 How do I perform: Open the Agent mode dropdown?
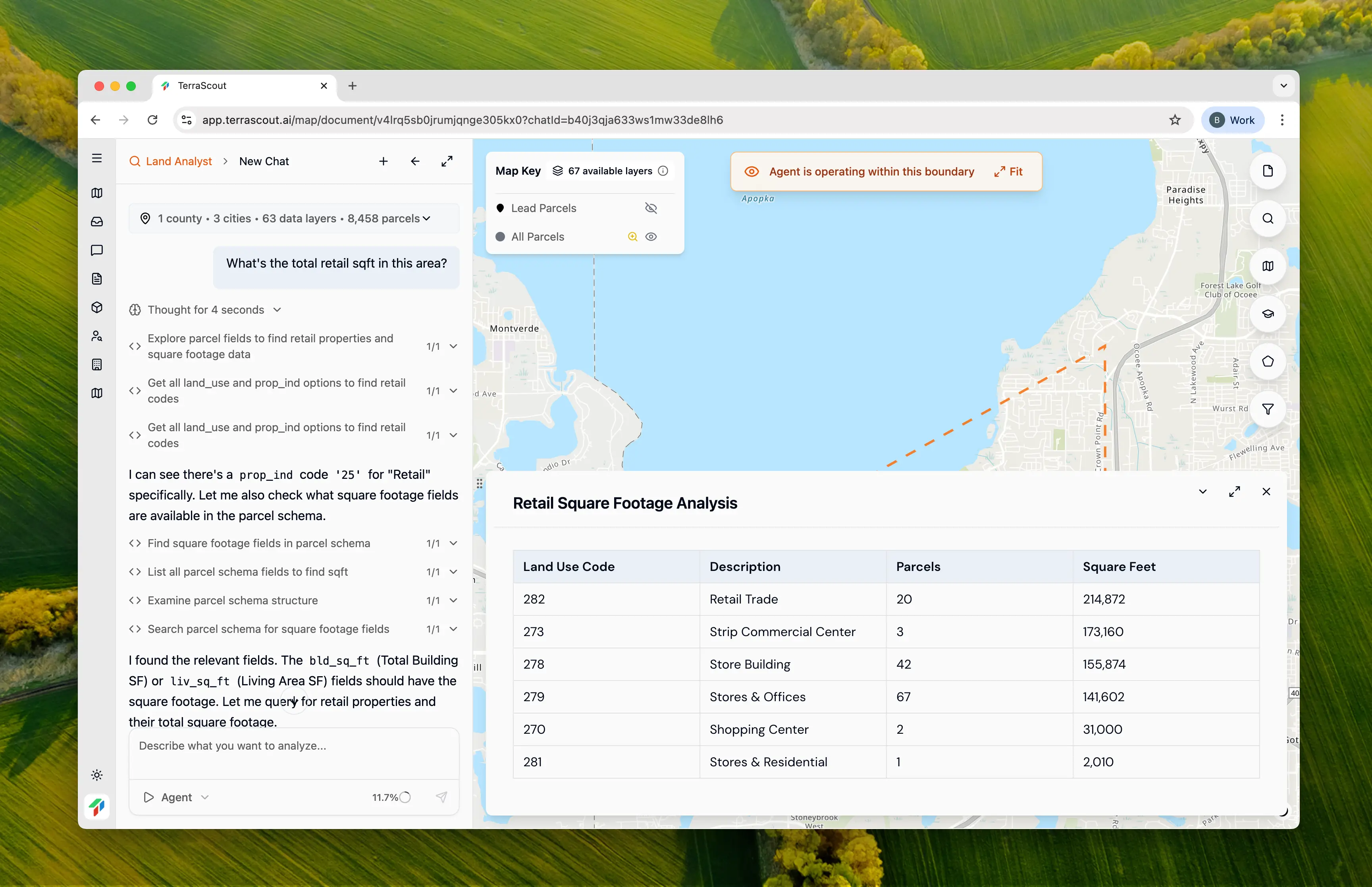[176, 797]
